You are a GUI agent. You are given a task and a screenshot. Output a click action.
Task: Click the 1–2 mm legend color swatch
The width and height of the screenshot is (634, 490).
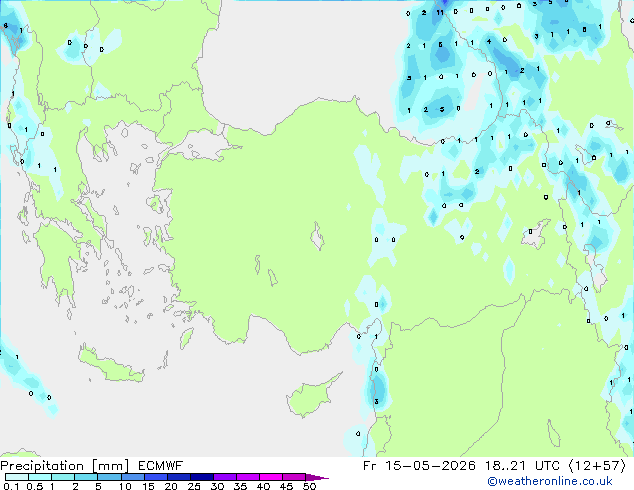[x=63, y=477]
